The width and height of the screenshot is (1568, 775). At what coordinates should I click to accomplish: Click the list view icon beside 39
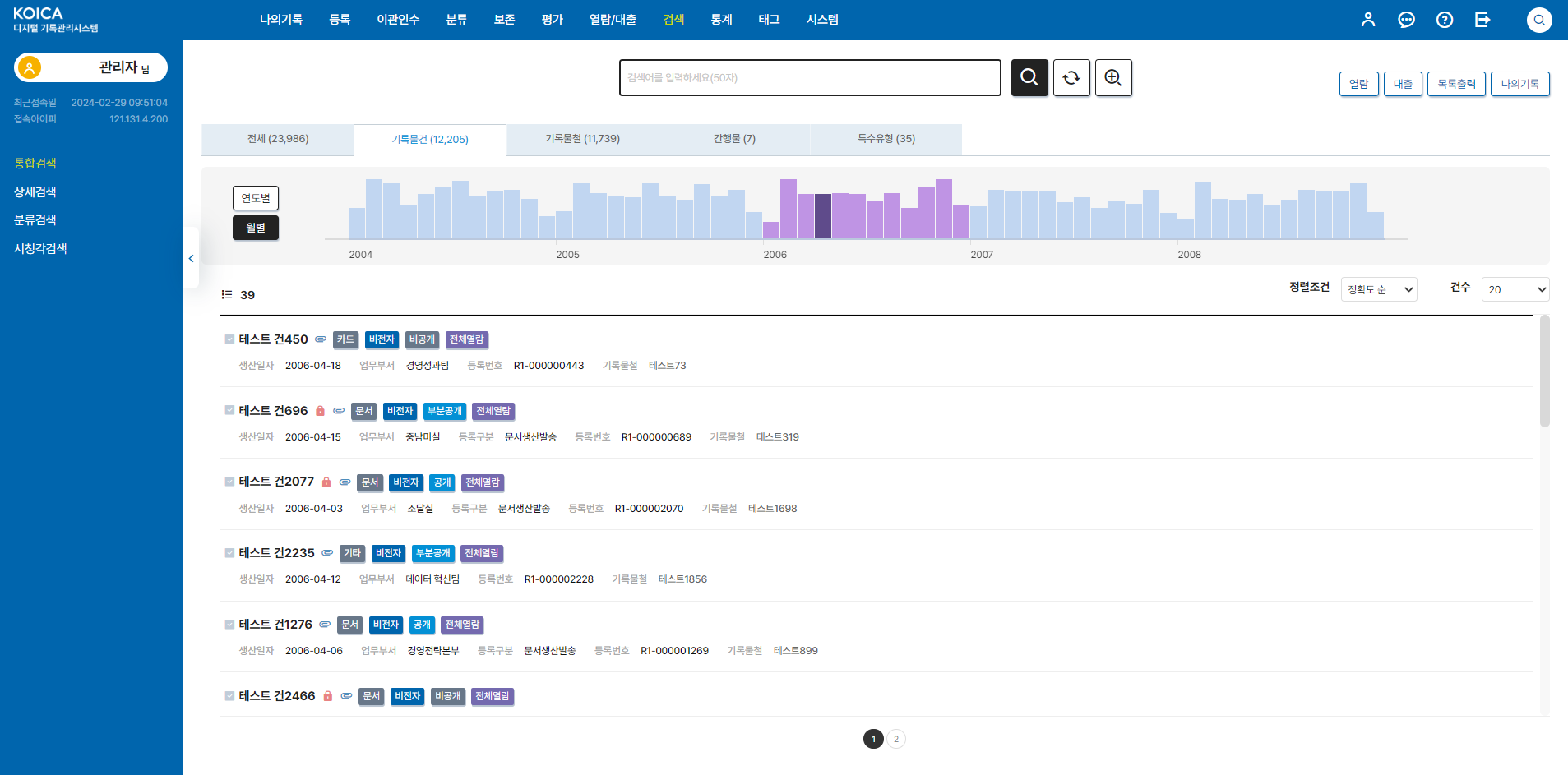227,294
